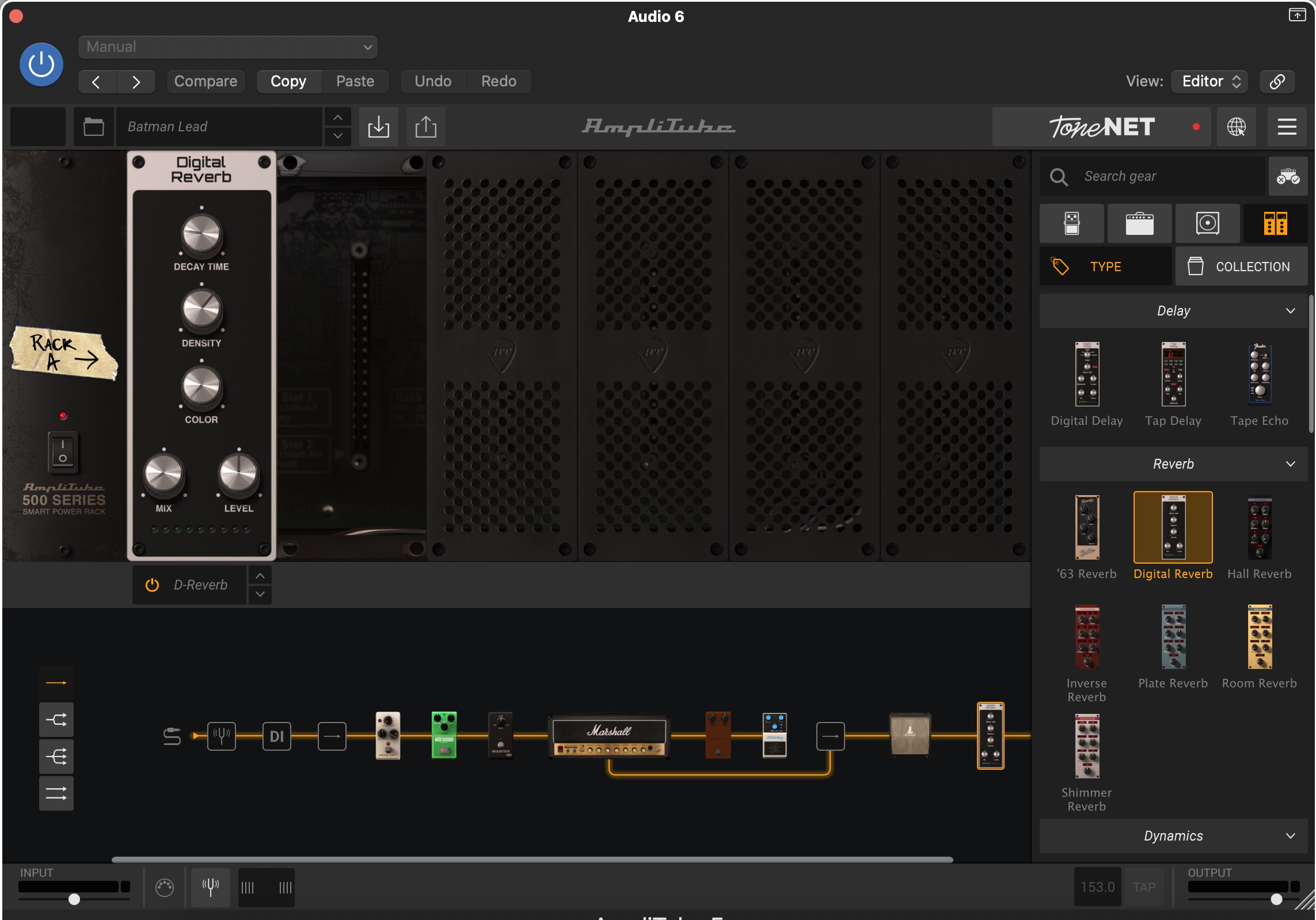Click the MIX knob
The image size is (1316, 920).
click(x=164, y=475)
